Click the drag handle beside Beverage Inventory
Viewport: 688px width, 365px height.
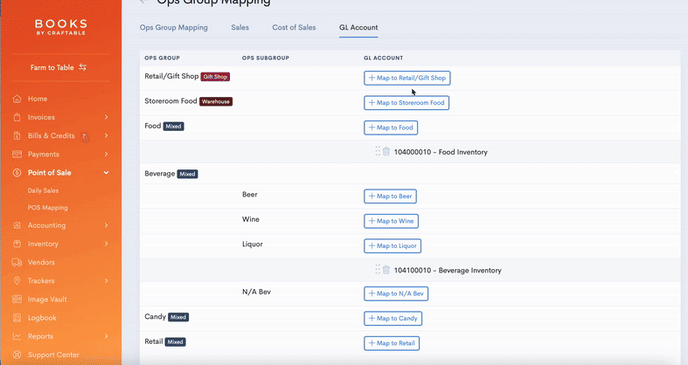click(377, 269)
